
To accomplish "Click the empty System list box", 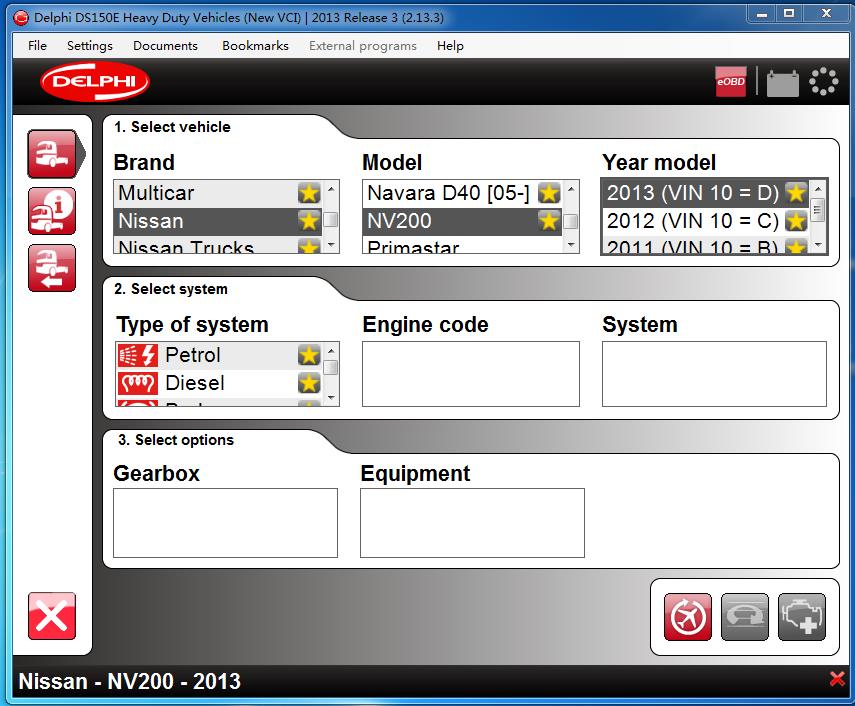I will (714, 374).
